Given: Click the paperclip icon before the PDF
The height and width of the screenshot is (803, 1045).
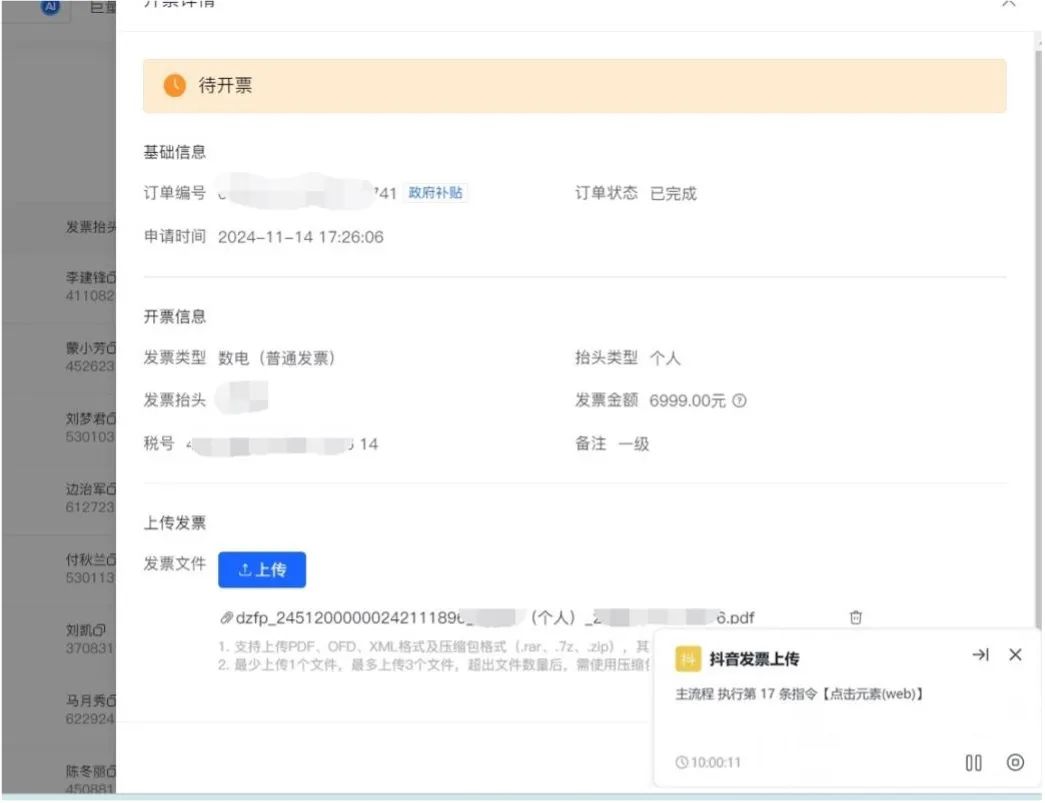Looking at the screenshot, I should coord(227,618).
